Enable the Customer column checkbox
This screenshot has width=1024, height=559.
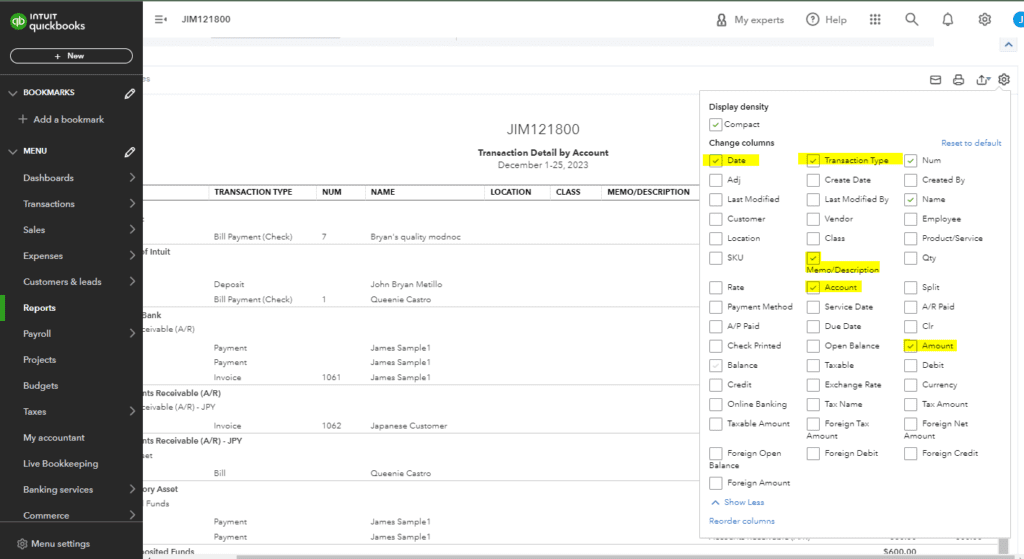716,219
